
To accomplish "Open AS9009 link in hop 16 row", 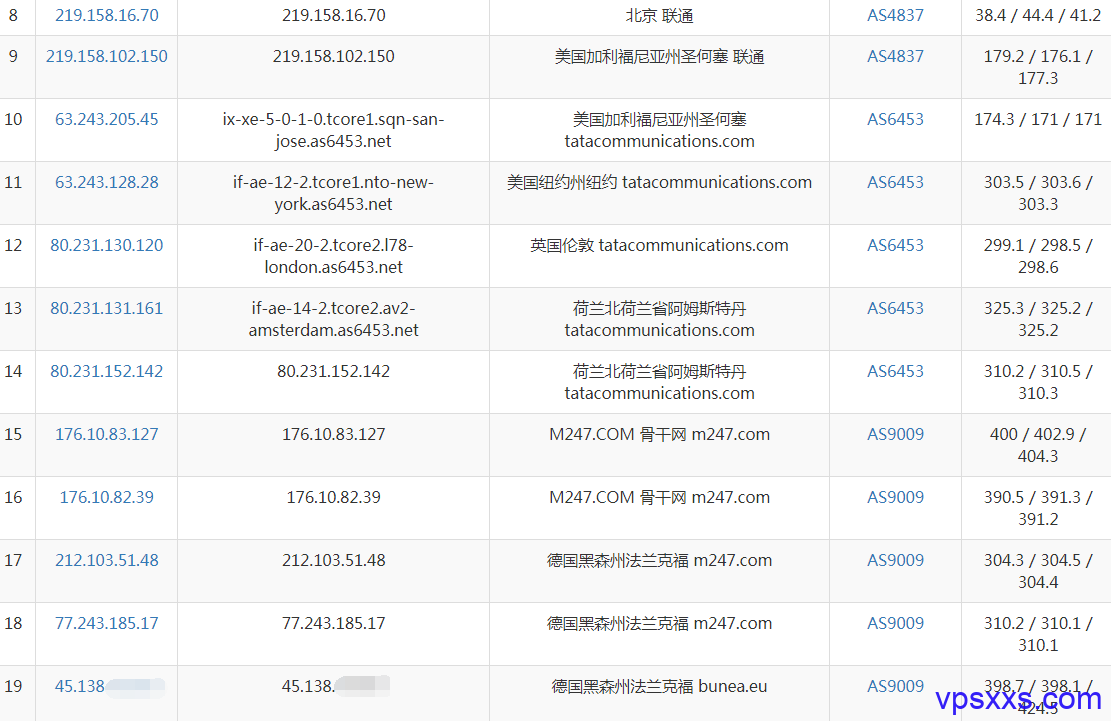I will (895, 498).
